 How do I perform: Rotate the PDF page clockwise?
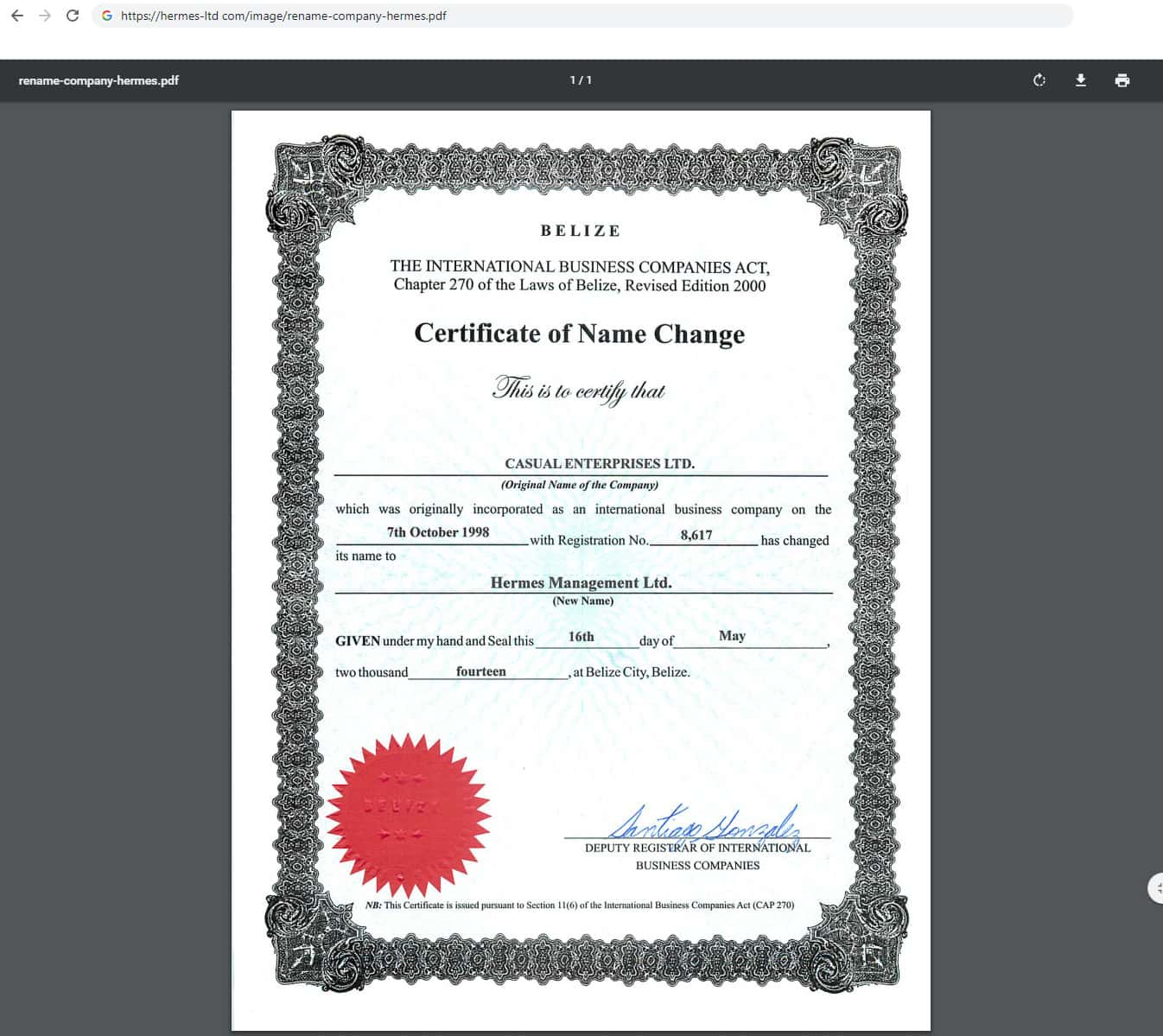coord(1039,80)
